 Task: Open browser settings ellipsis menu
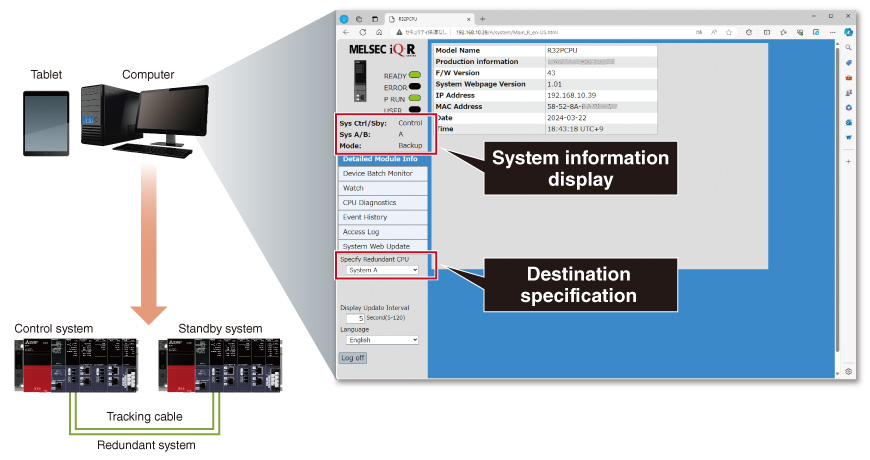(832, 32)
